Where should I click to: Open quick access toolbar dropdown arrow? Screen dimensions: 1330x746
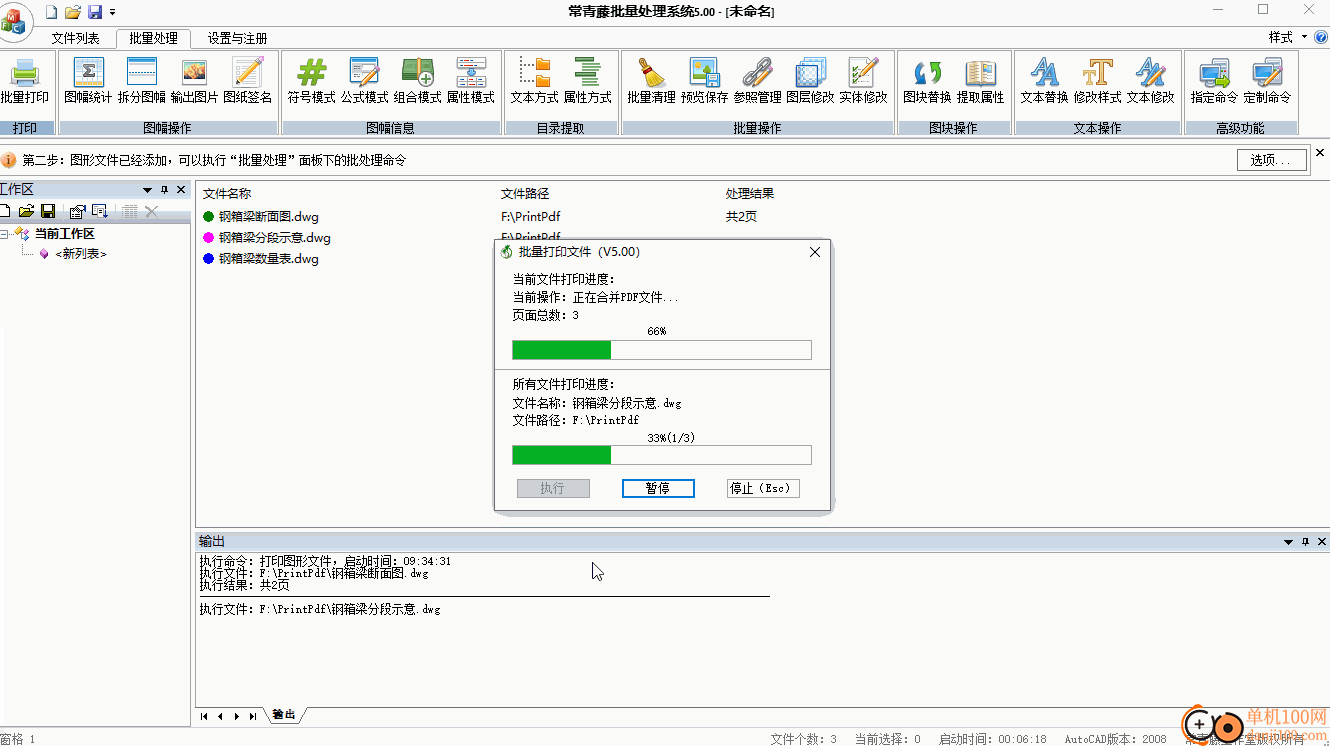pyautogui.click(x=113, y=12)
